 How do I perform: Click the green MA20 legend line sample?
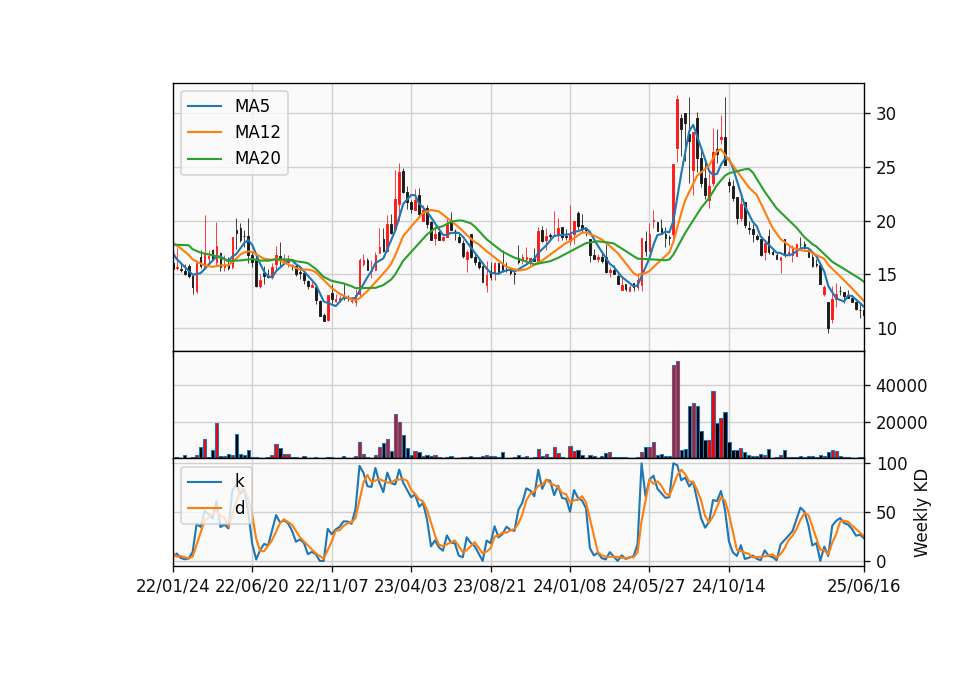[204, 158]
